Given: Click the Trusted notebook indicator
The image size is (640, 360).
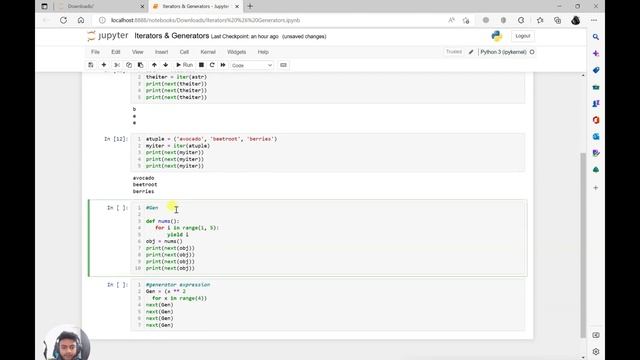Looking at the screenshot, I should 453,52.
